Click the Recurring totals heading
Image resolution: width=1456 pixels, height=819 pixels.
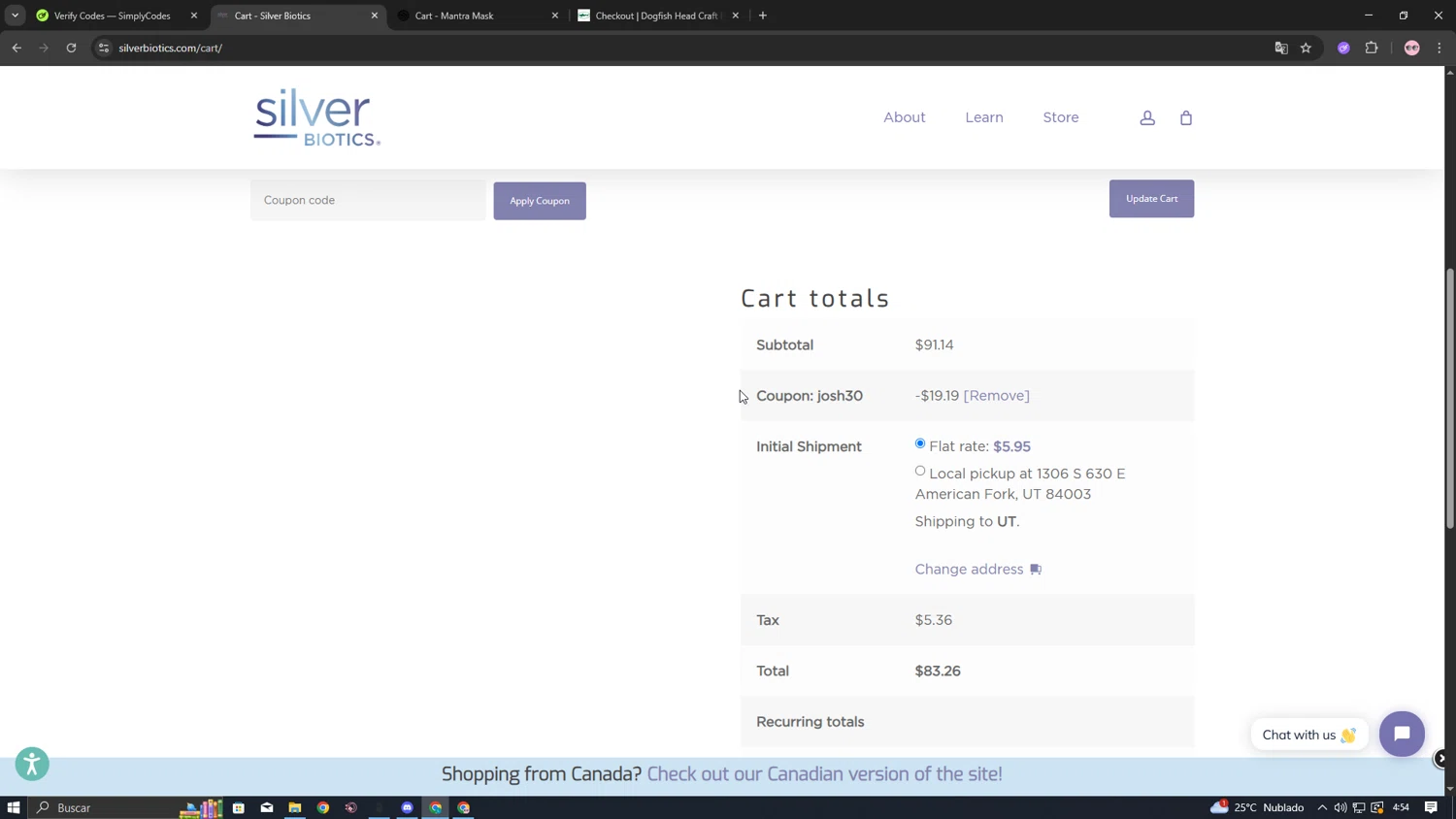tap(810, 722)
